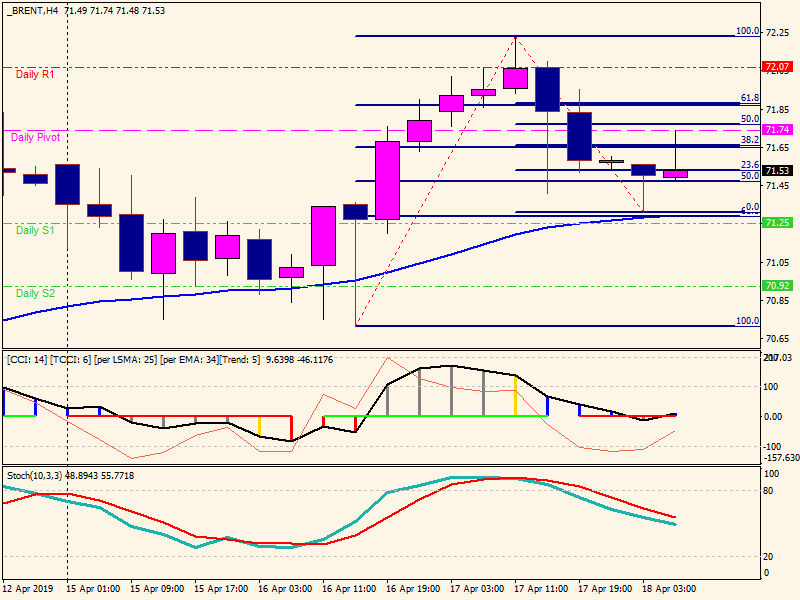The width and height of the screenshot is (800, 600).
Task: Click the green 70.92 price tag
Action: [777, 286]
